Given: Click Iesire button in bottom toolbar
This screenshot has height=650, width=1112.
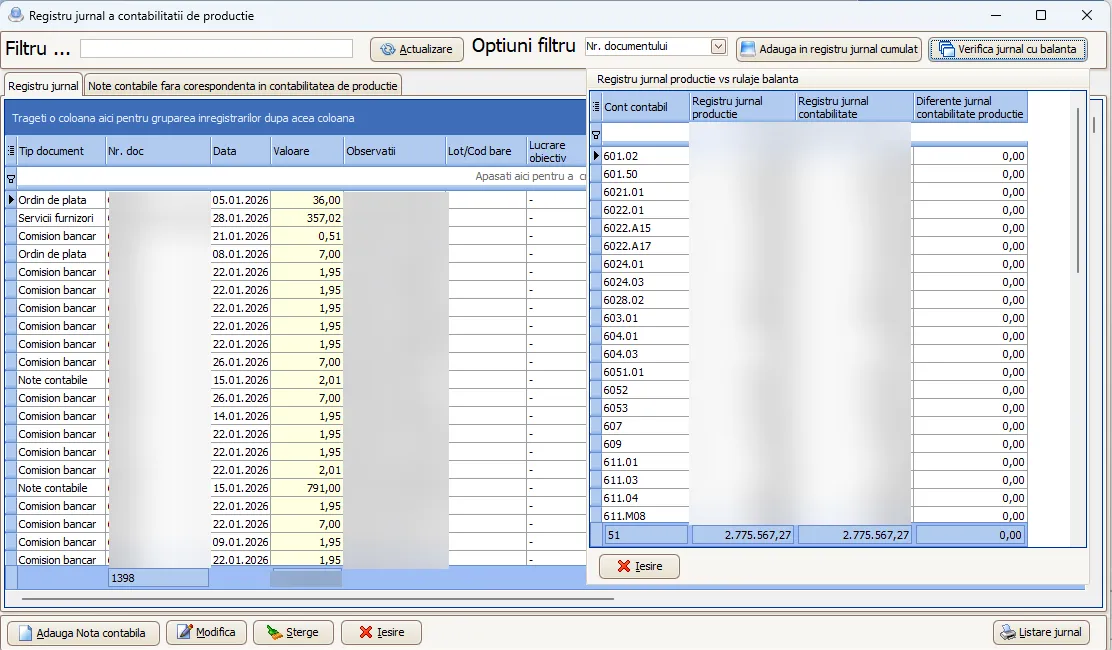Looking at the screenshot, I should click(381, 632).
